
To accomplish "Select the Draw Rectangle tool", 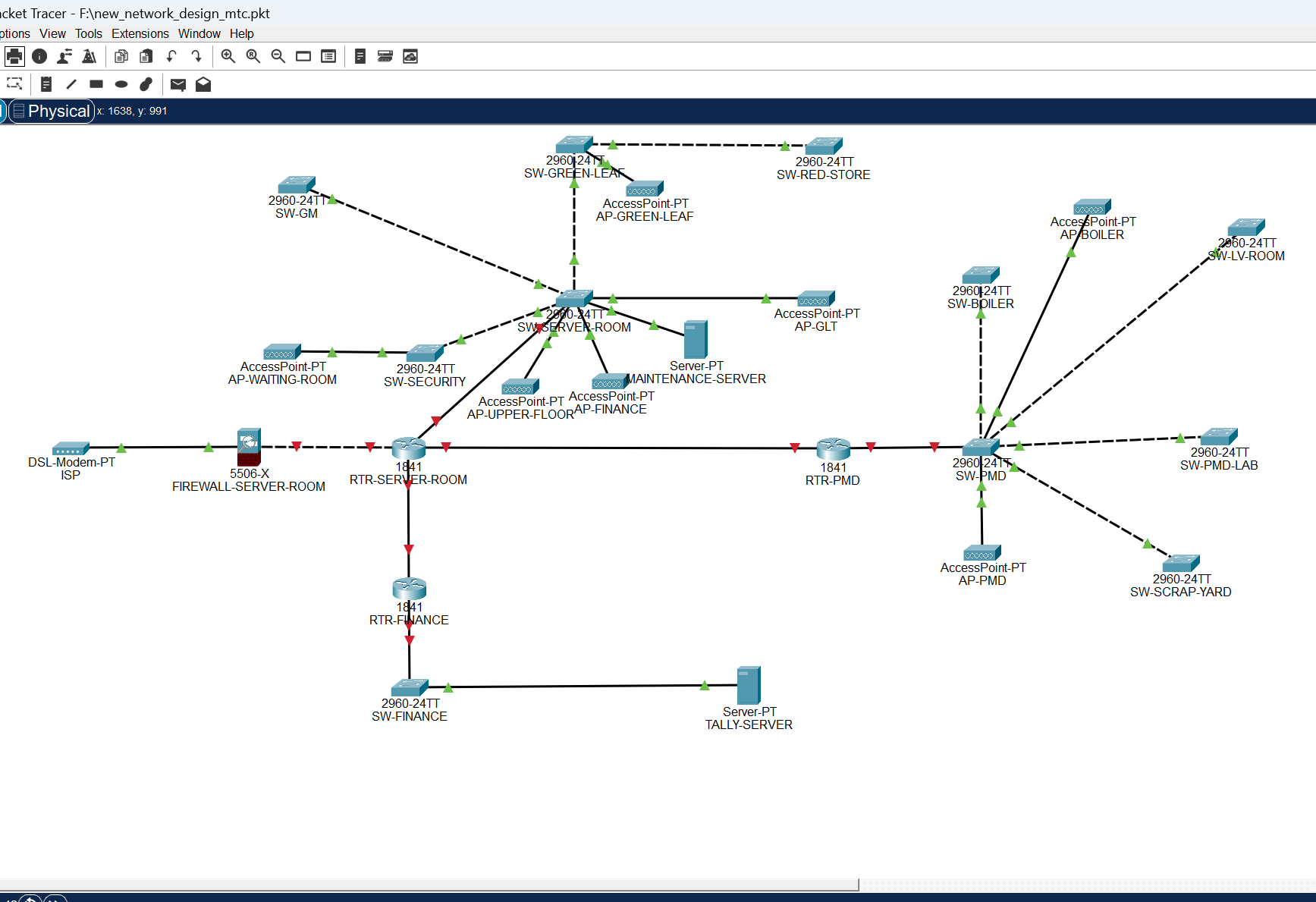I will 96,84.
